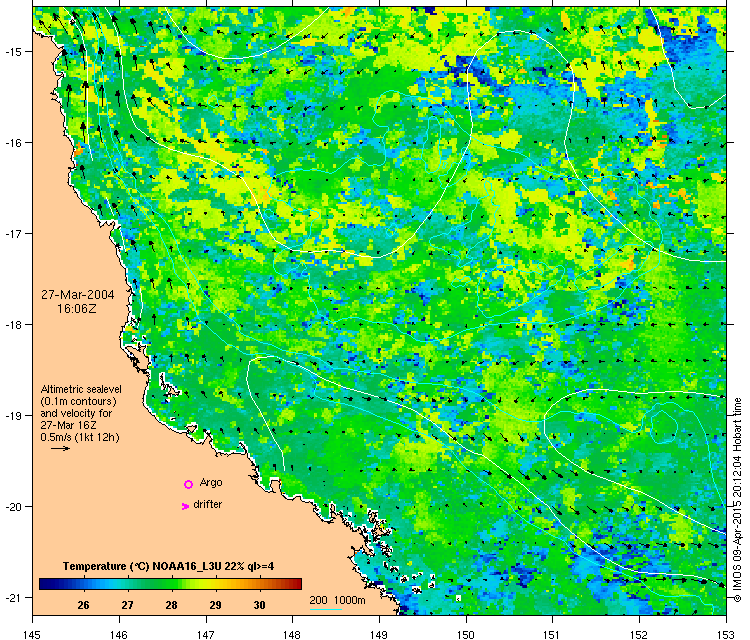Click the colorbar value 28

pyautogui.click(x=171, y=605)
